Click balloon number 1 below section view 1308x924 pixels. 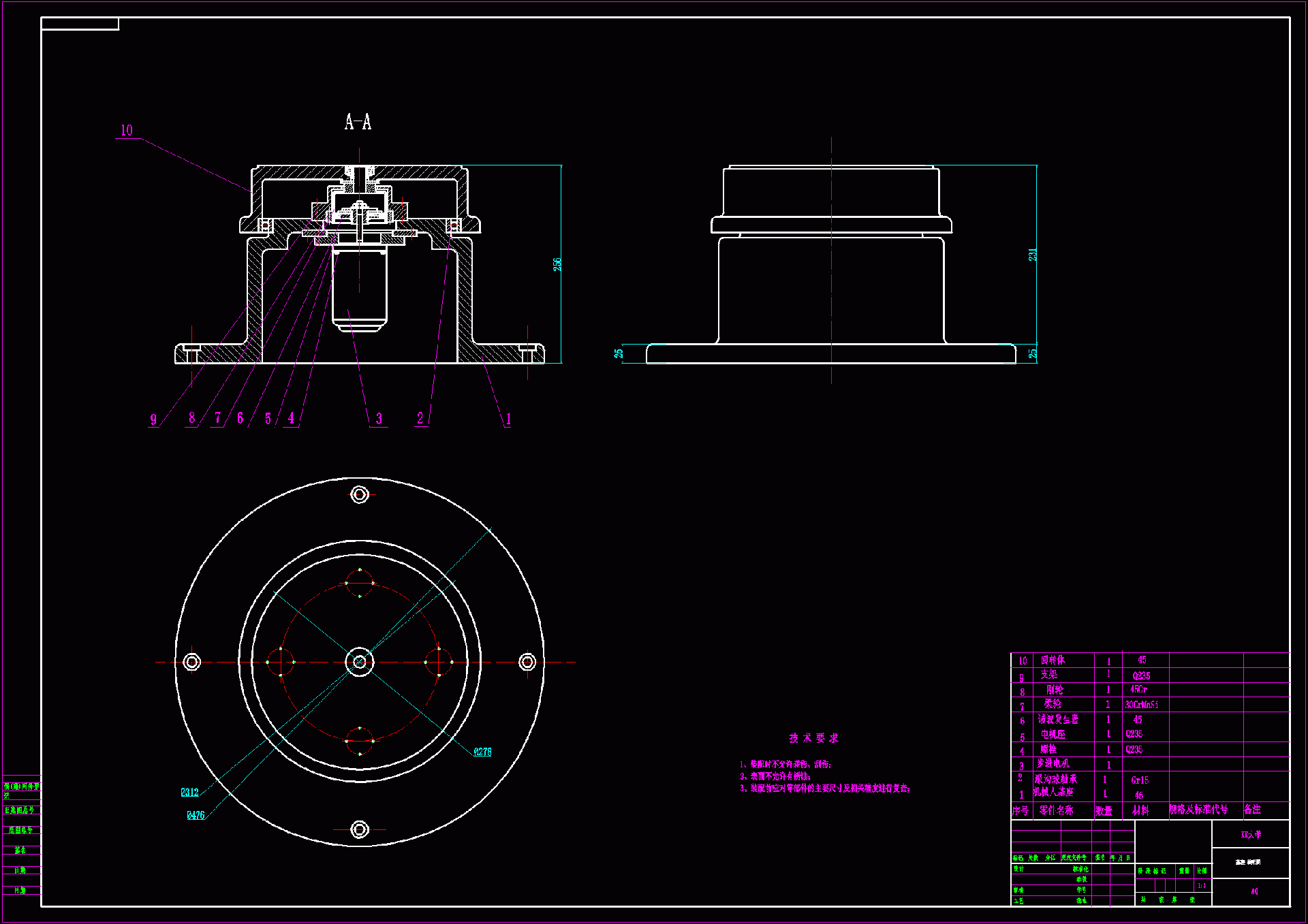(508, 419)
